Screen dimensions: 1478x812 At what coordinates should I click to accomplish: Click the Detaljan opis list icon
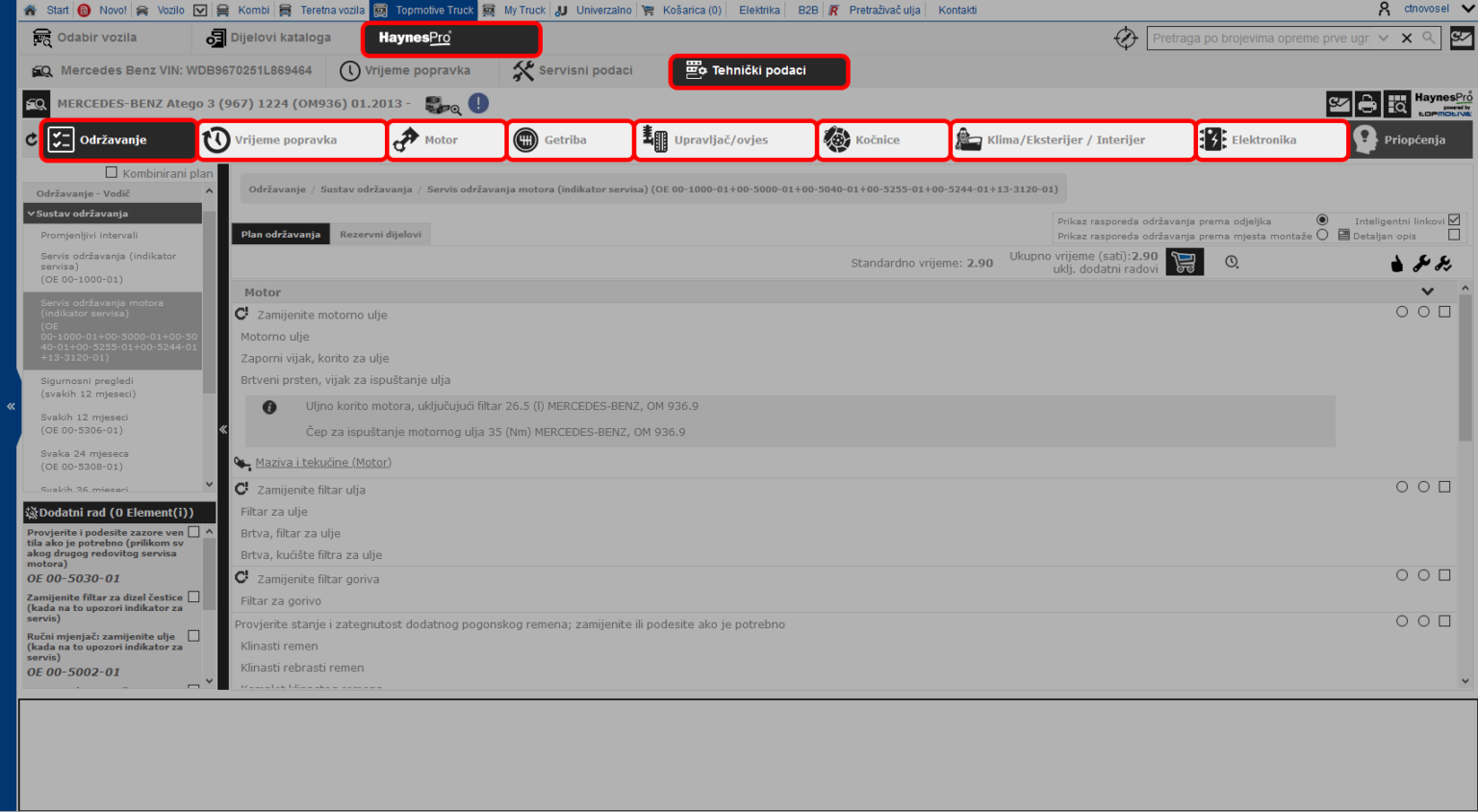point(1344,235)
